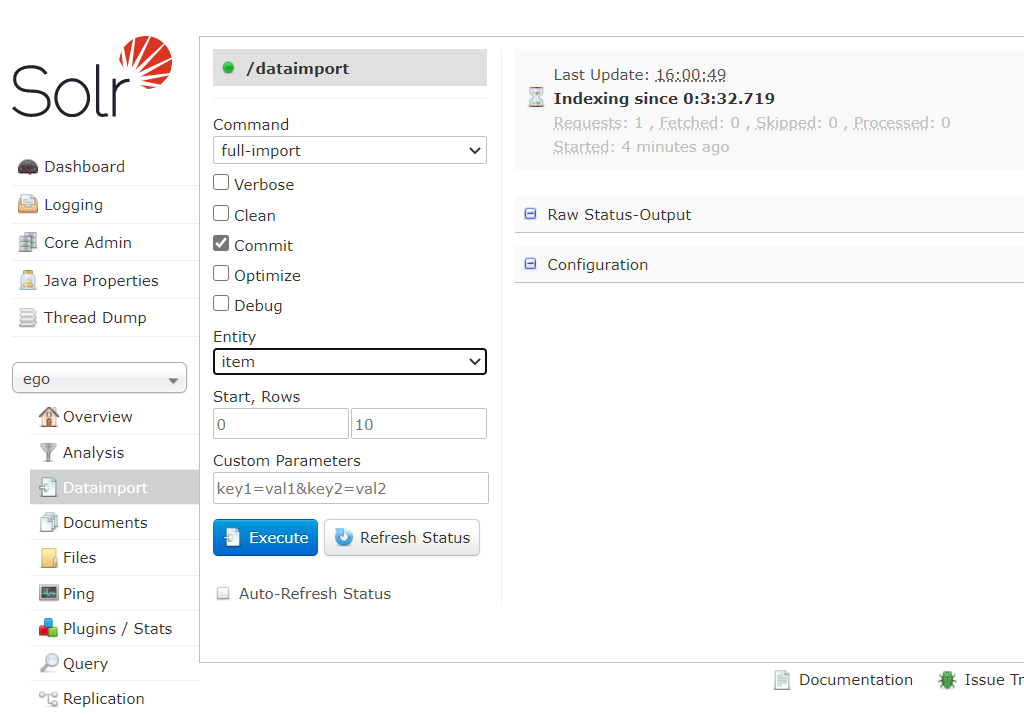Open the Plugins / Stats page

[x=118, y=628]
